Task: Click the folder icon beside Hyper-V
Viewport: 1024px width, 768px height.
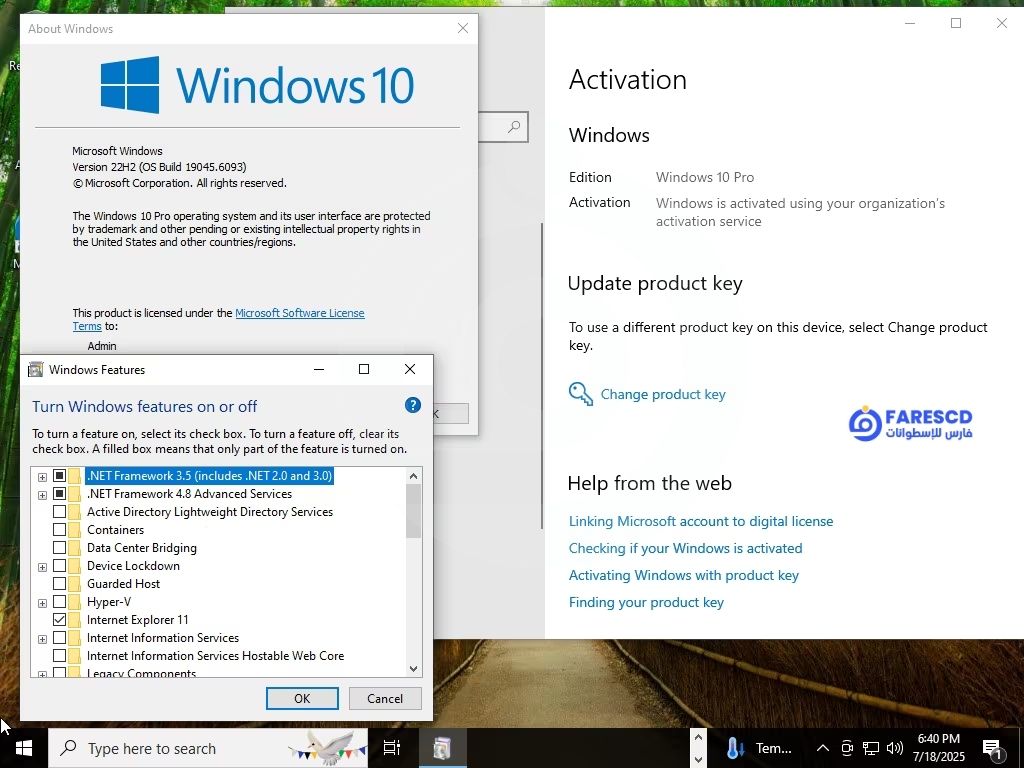Action: click(x=75, y=601)
